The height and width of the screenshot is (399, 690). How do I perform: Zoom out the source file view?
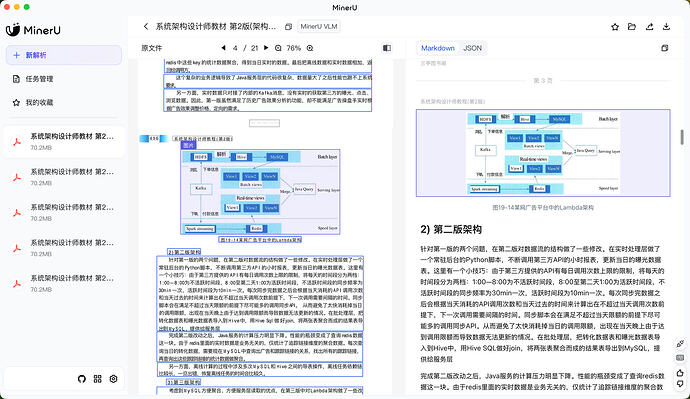point(278,48)
